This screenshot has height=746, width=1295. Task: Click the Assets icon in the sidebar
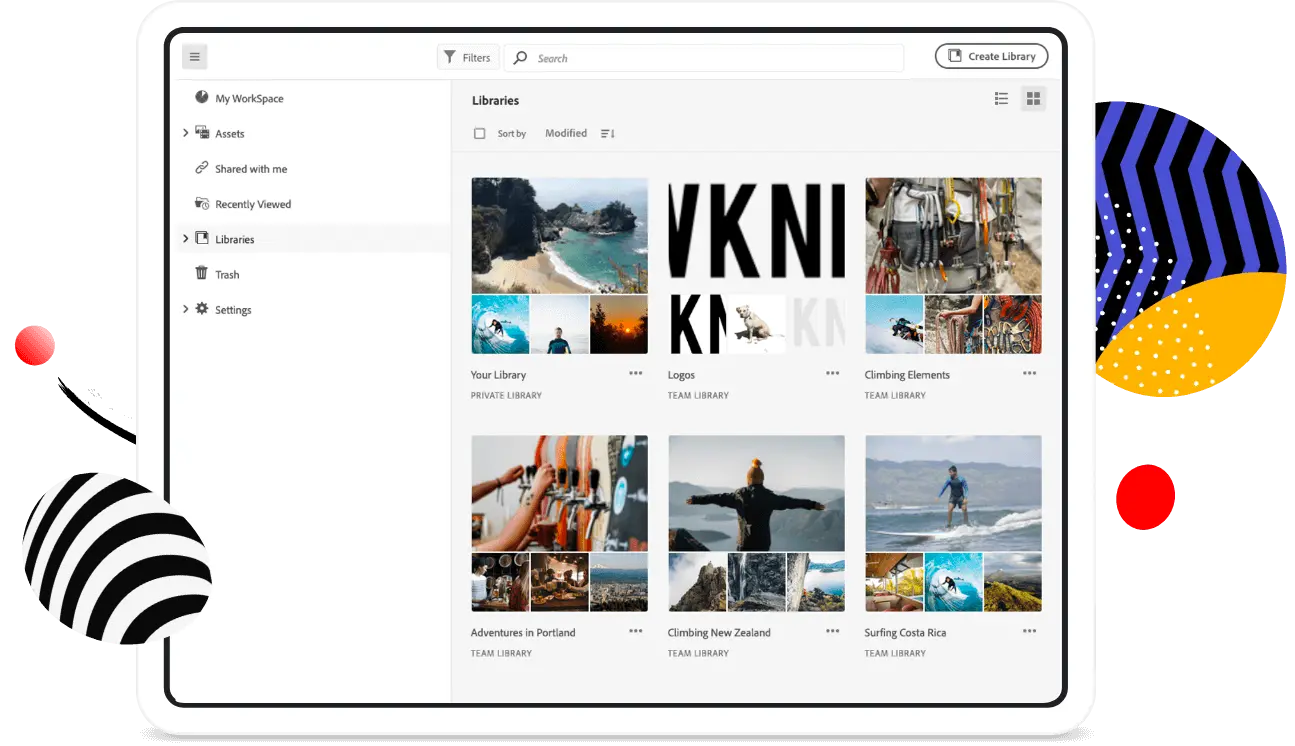(202, 132)
